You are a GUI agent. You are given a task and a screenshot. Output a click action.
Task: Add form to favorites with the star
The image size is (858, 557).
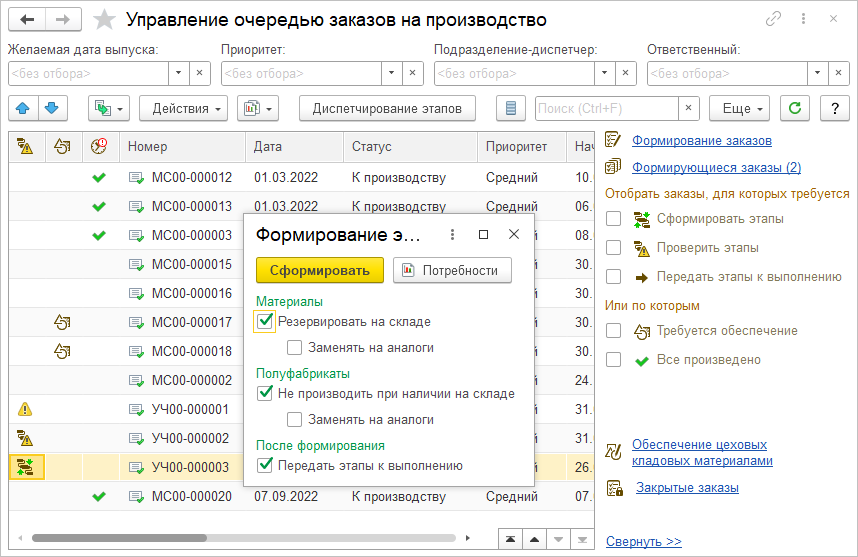click(104, 20)
